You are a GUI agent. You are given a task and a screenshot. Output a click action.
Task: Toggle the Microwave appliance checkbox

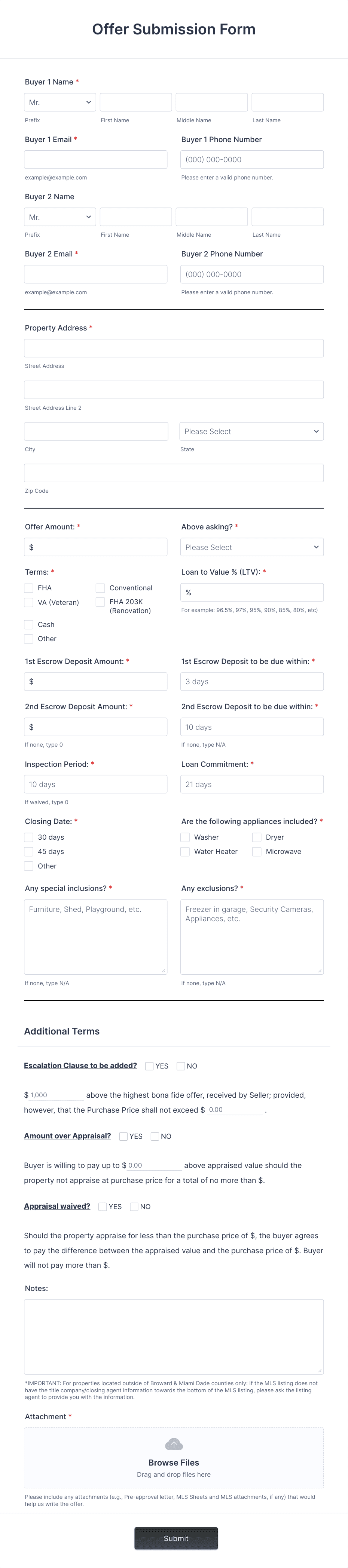257,852
